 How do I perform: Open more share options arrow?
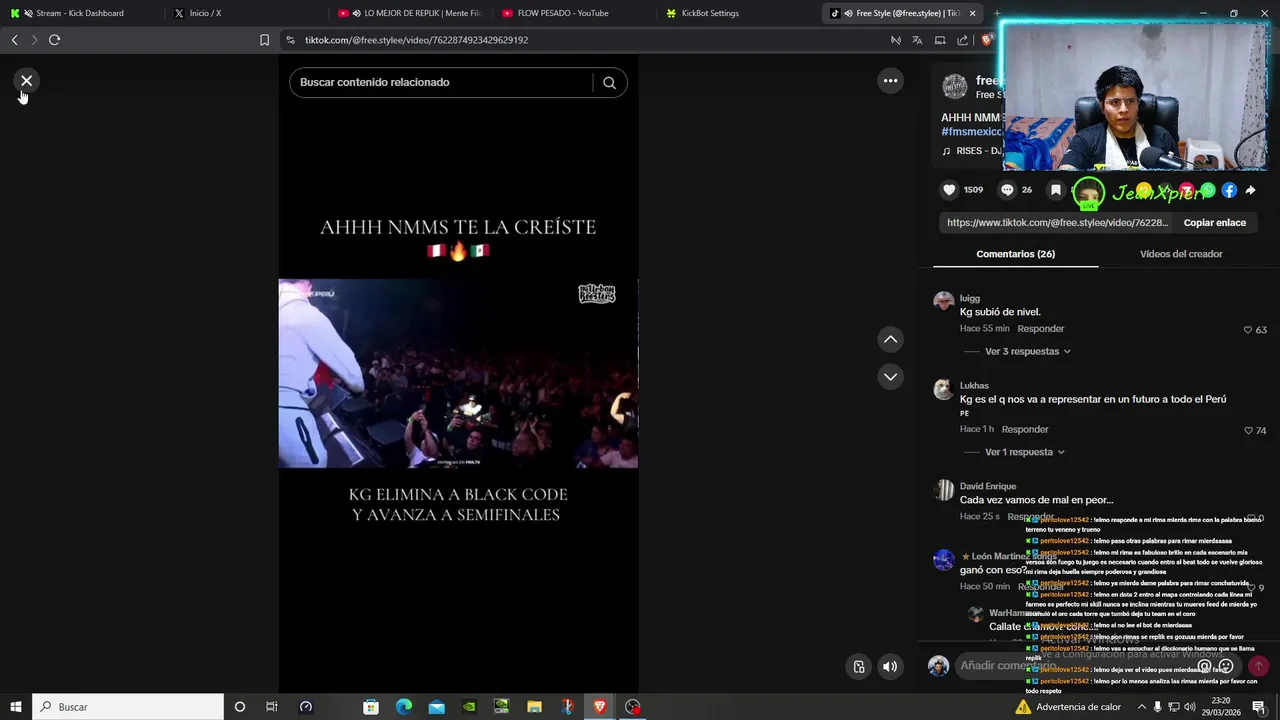click(1250, 190)
